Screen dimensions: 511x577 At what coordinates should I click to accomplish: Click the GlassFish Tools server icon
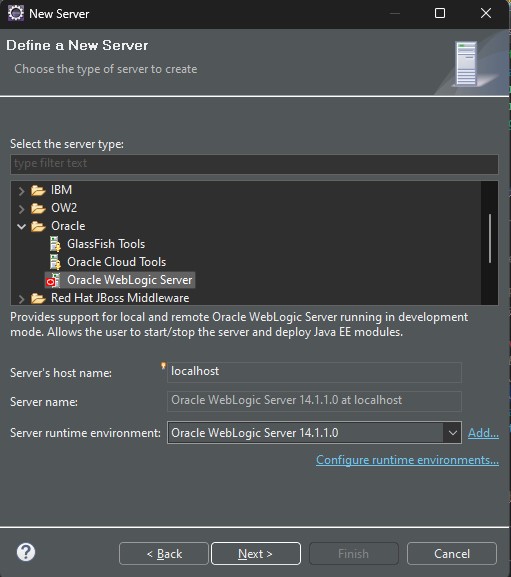pos(55,244)
